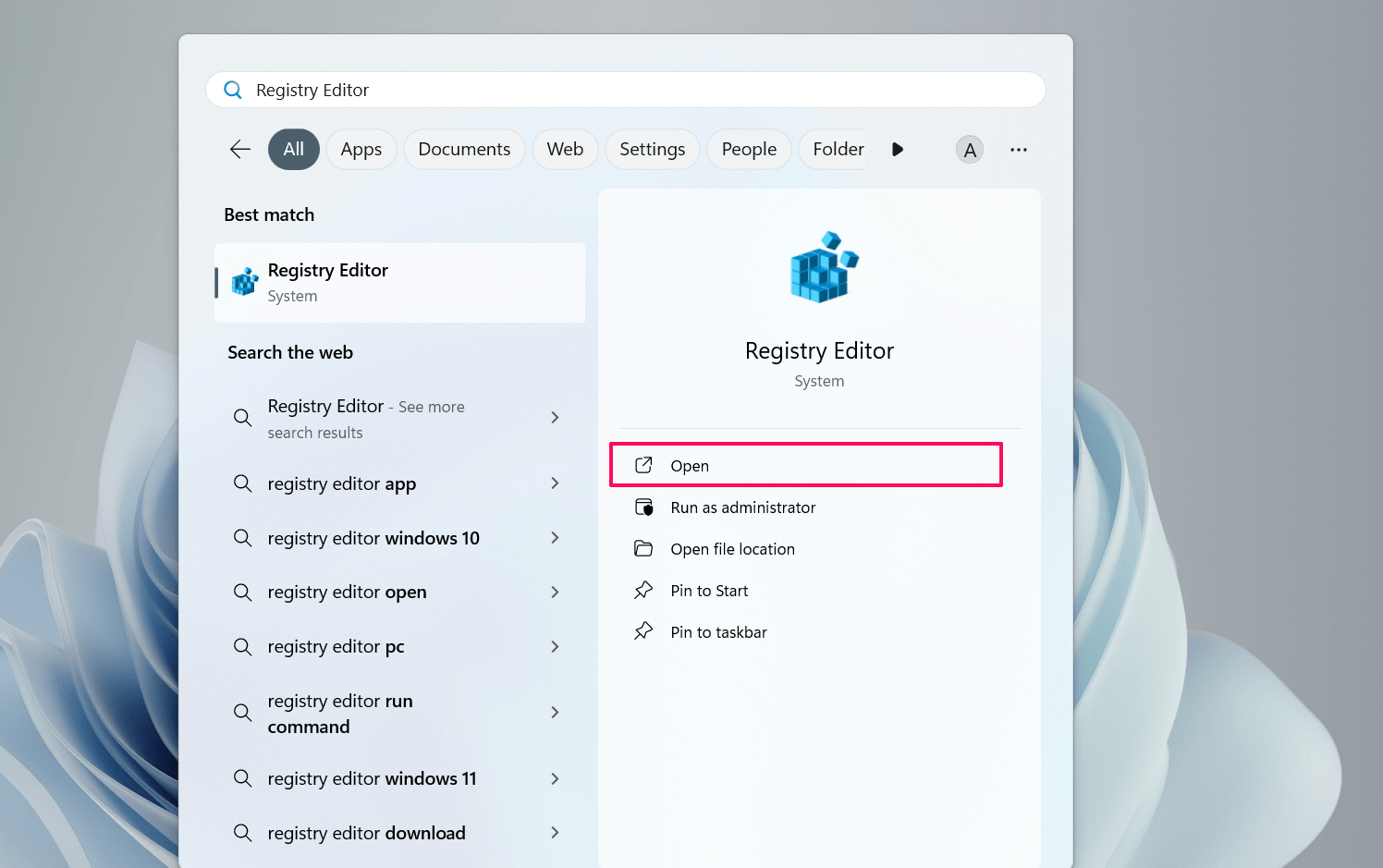Click the Registry Editor title in details pane

[820, 351]
